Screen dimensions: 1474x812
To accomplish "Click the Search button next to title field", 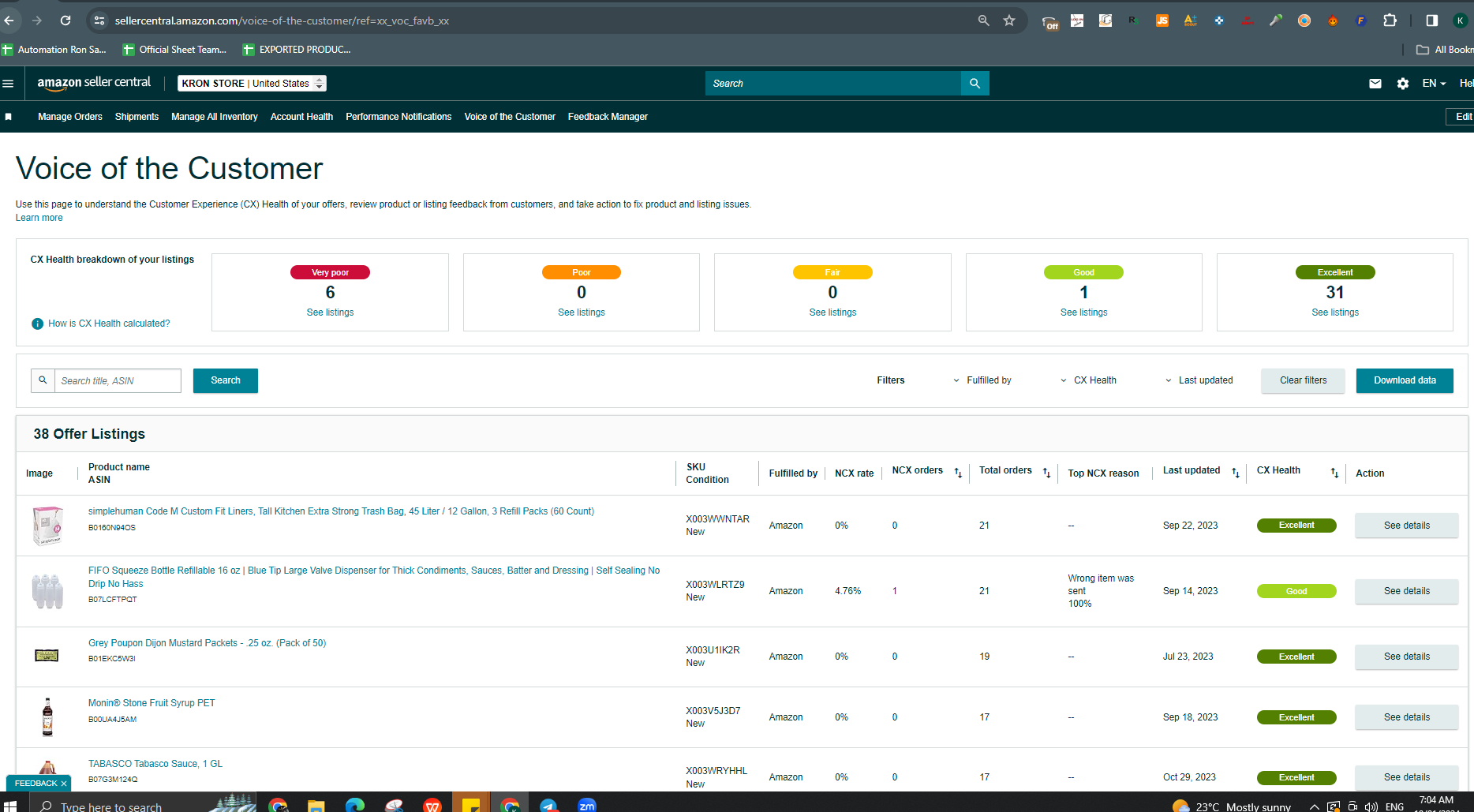I will coord(226,380).
